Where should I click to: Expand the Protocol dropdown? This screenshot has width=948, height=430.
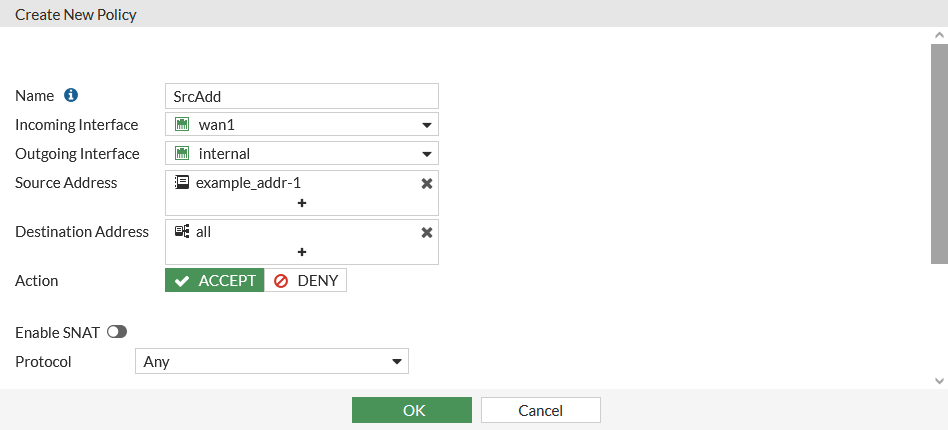tap(396, 361)
